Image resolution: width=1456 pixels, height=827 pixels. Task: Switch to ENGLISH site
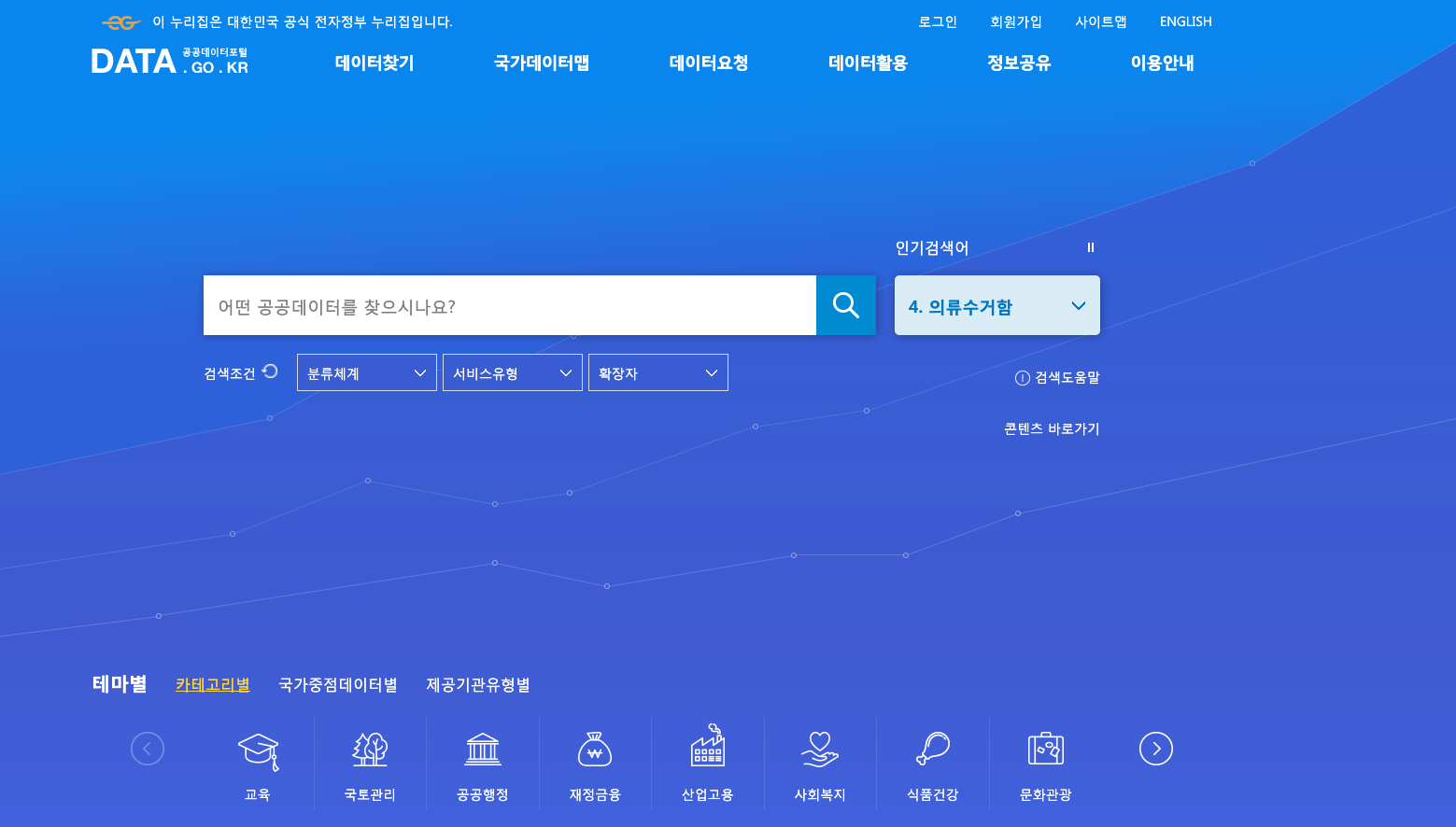pyautogui.click(x=1186, y=21)
